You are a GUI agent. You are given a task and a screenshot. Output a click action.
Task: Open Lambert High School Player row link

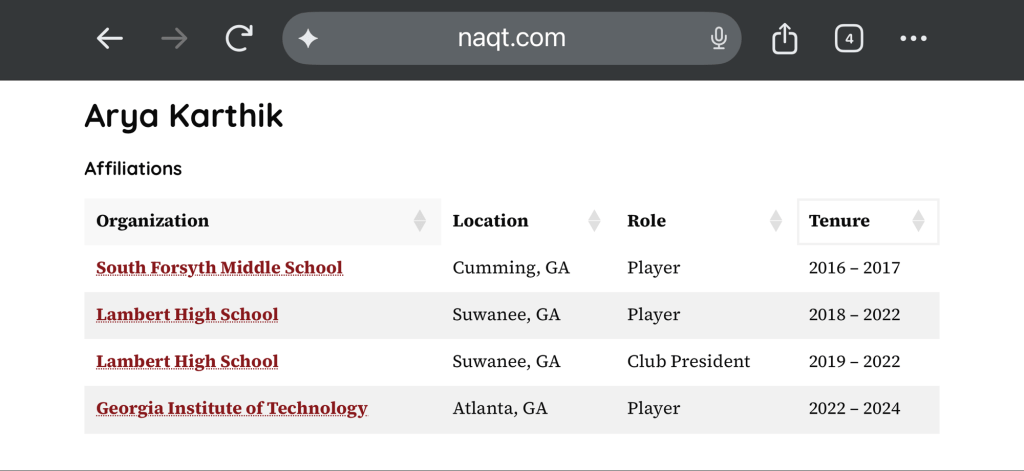pyautogui.click(x=187, y=315)
